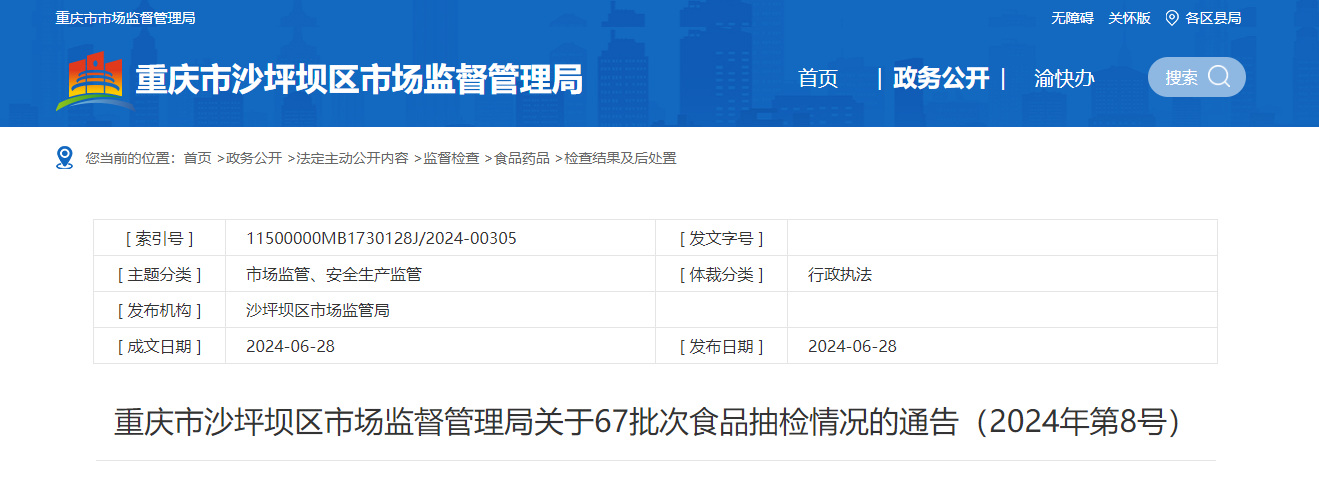The height and width of the screenshot is (485, 1319).
Task: Click the 成文日期 value 2024-06-28
Action: [x=291, y=346]
